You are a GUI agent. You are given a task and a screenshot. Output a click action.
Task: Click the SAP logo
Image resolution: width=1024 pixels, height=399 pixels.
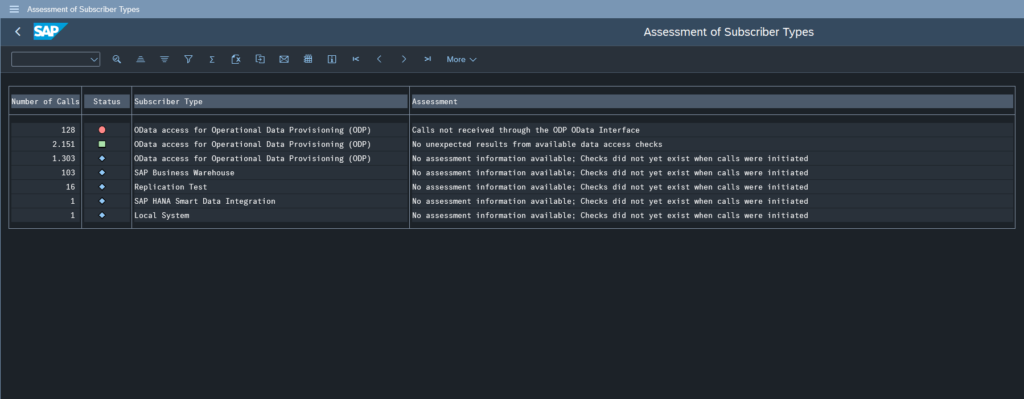coord(50,31)
